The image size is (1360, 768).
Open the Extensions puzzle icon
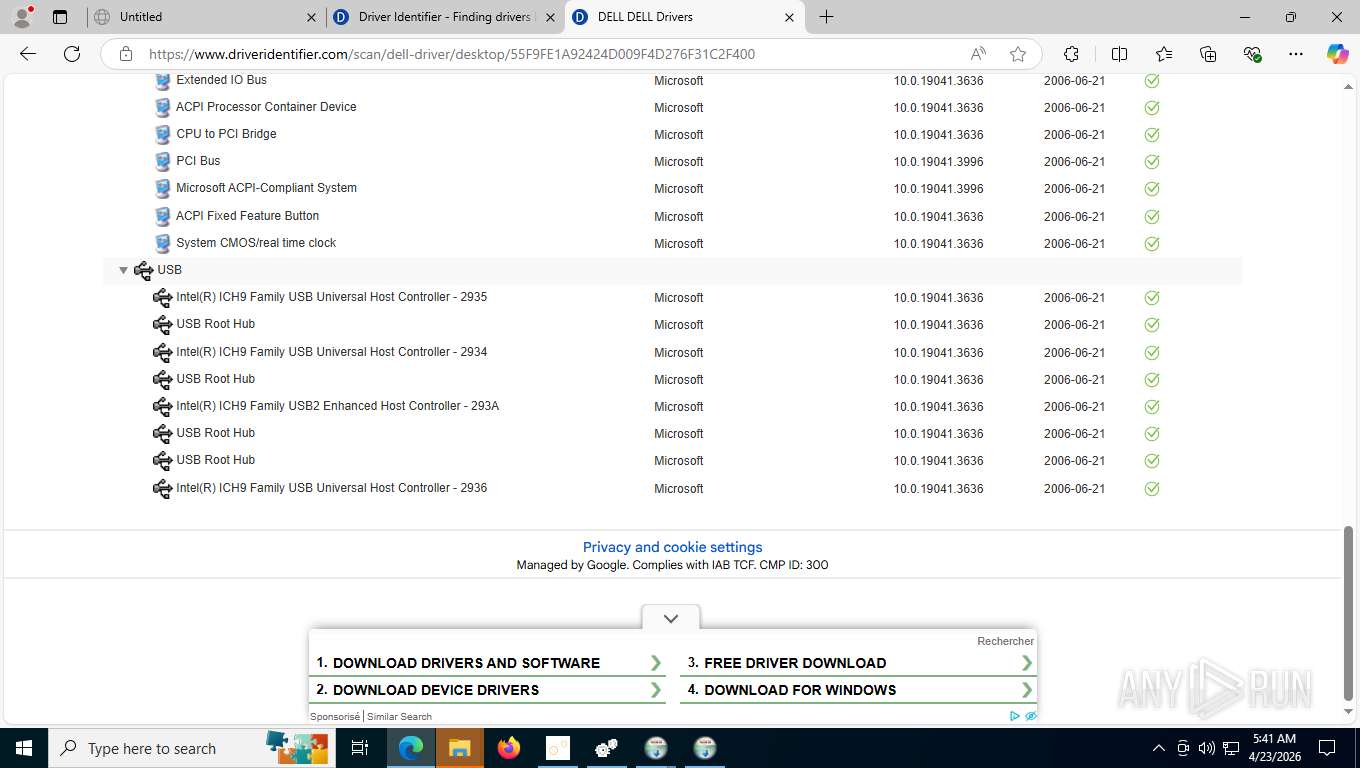[x=1071, y=54]
